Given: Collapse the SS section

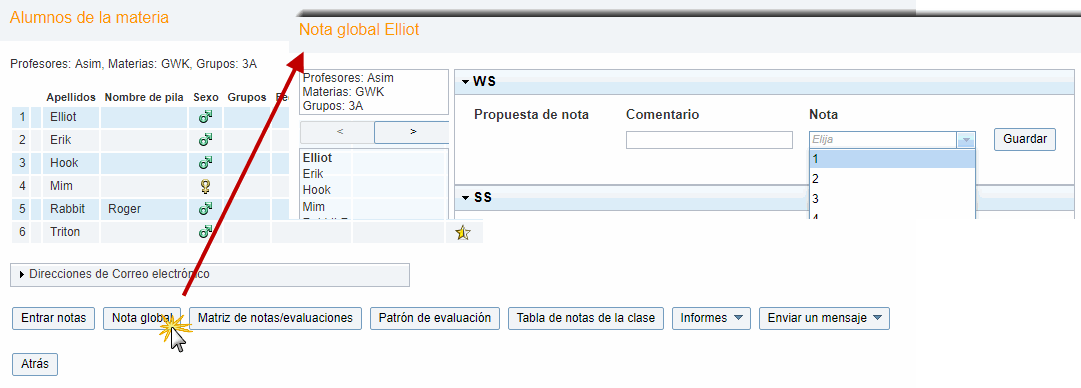Looking at the screenshot, I should click(466, 198).
